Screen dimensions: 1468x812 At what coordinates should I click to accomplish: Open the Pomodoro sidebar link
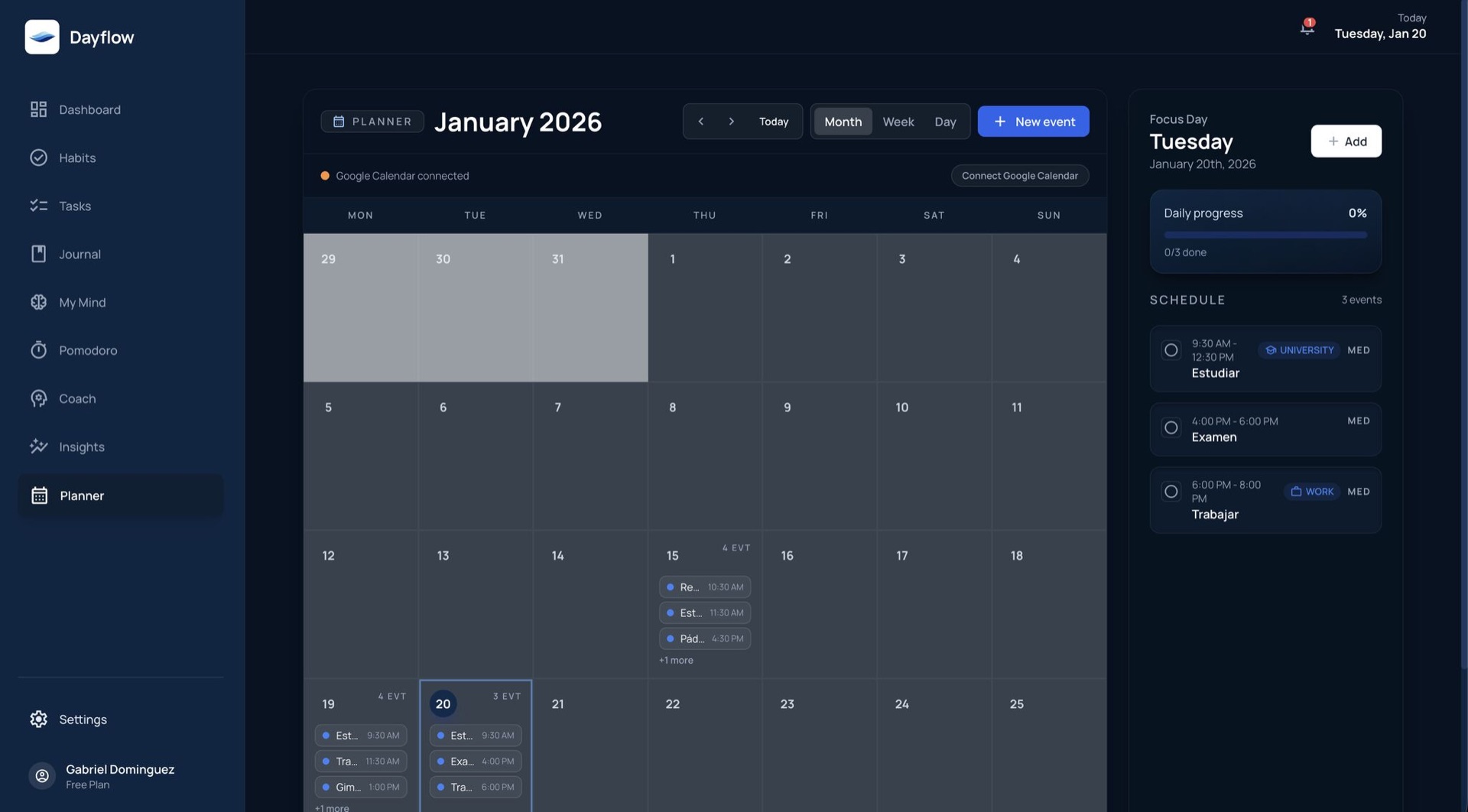coord(121,350)
